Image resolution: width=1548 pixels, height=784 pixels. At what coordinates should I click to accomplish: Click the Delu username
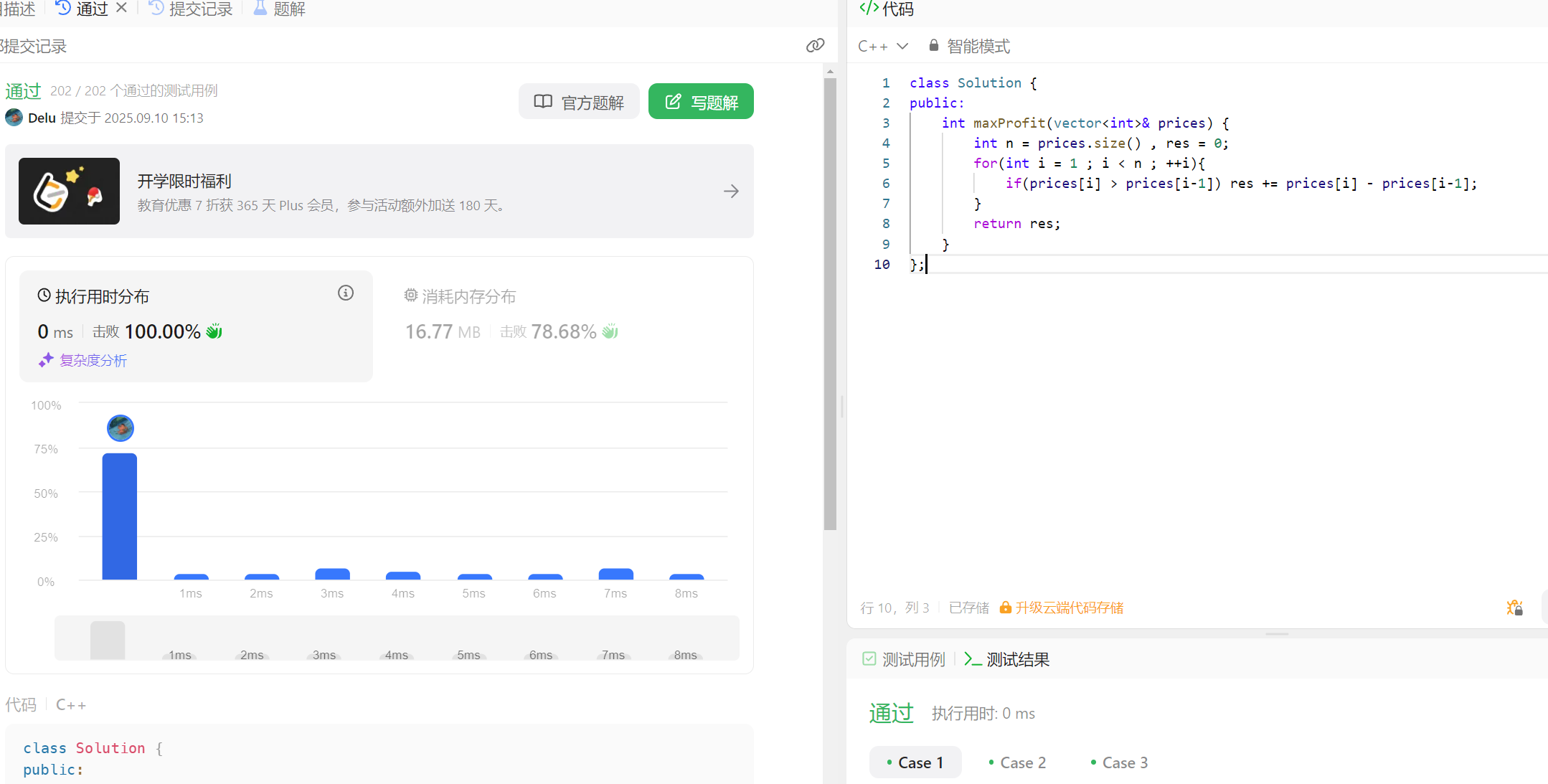point(42,118)
